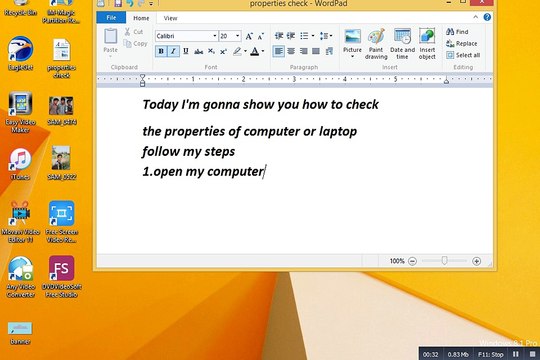Copy the selected text

[x=136, y=44]
